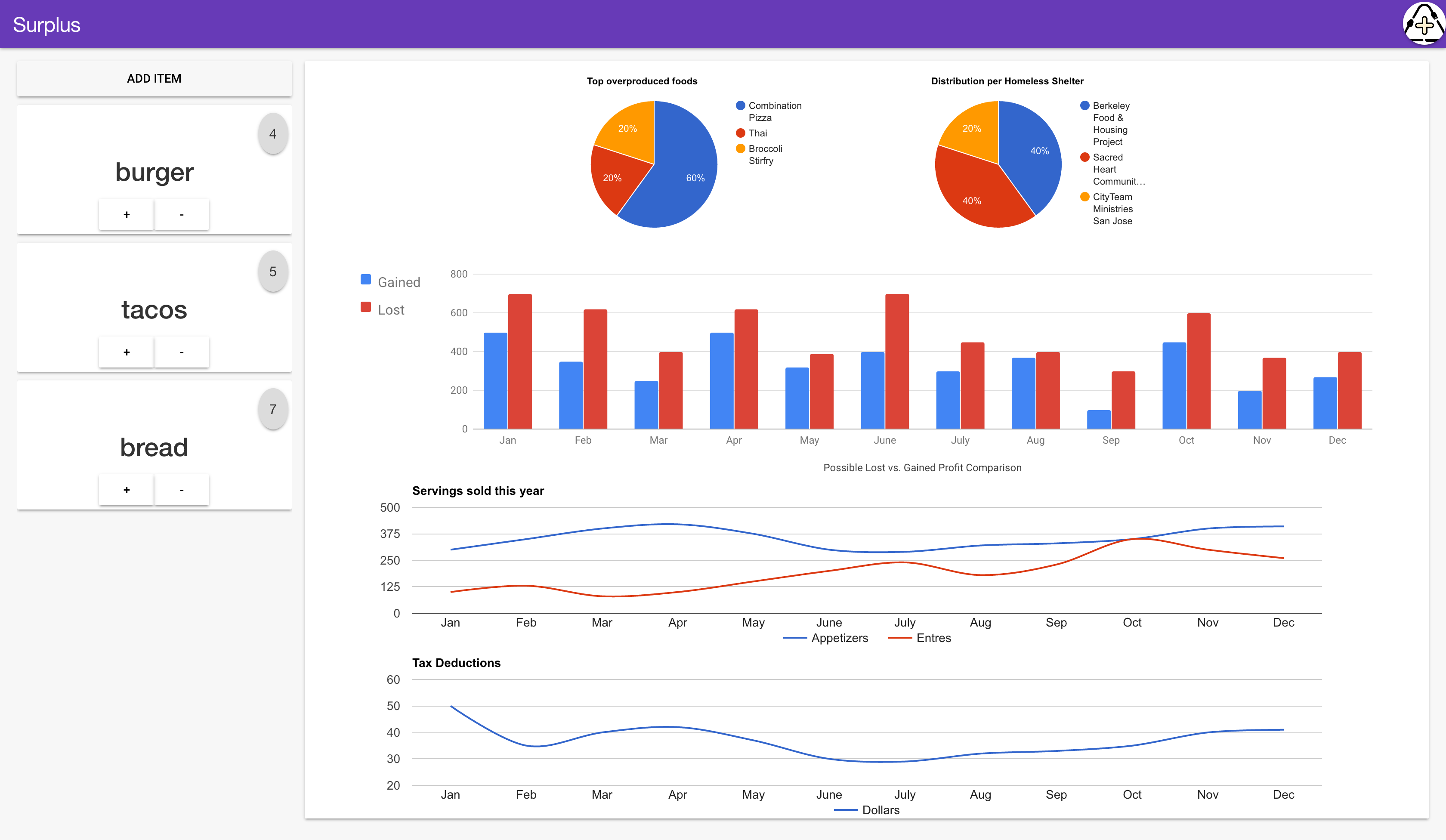Click the Gained legend swatch

coord(365,279)
